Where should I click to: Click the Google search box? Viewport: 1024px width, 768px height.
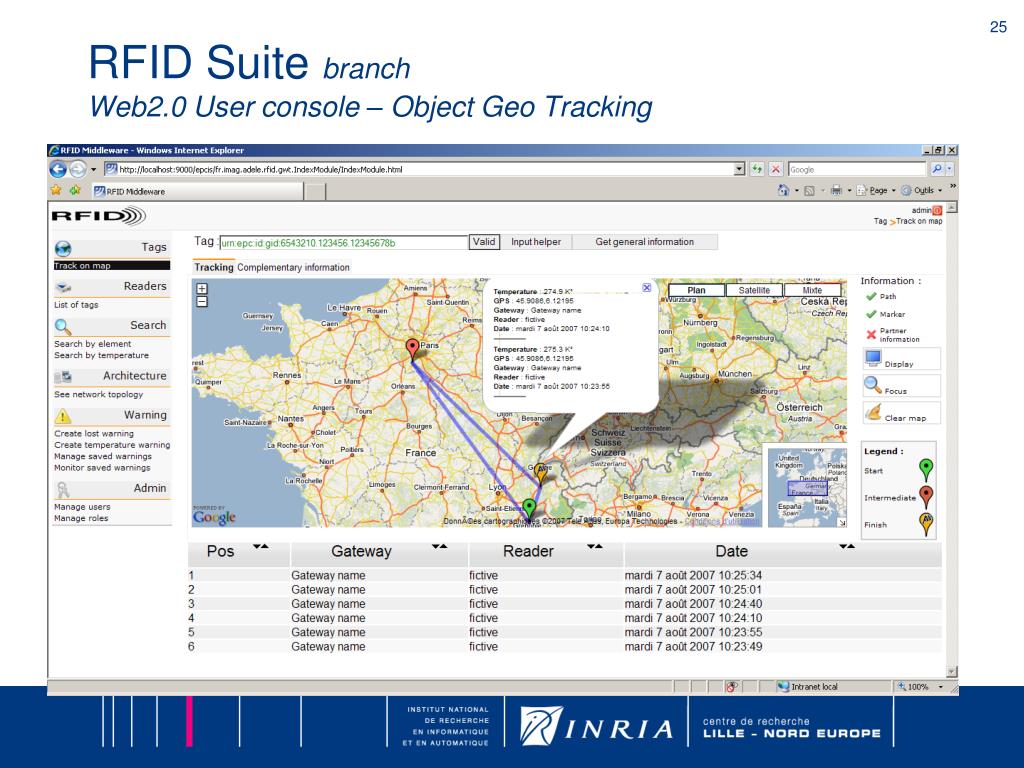click(857, 169)
